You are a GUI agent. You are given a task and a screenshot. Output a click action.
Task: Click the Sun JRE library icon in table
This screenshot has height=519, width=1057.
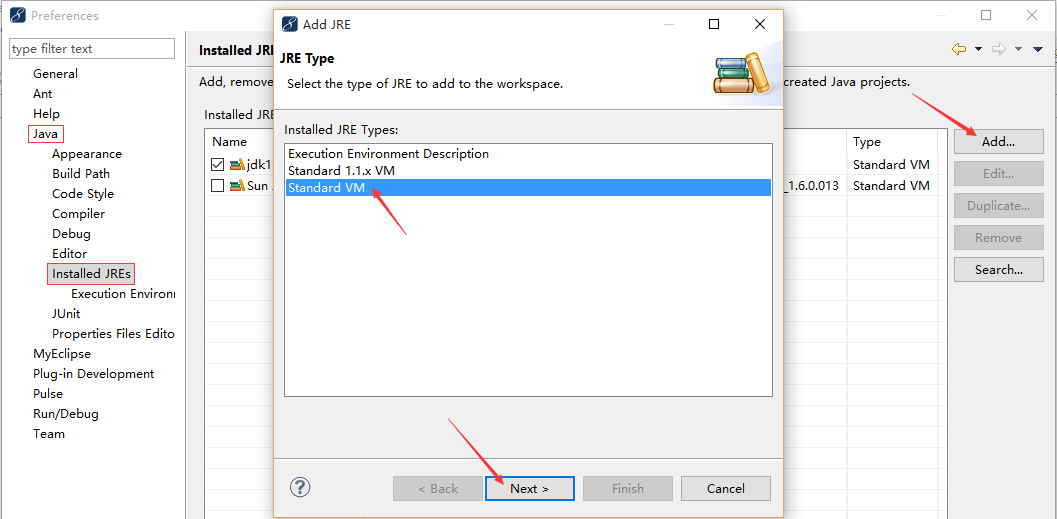coord(236,186)
